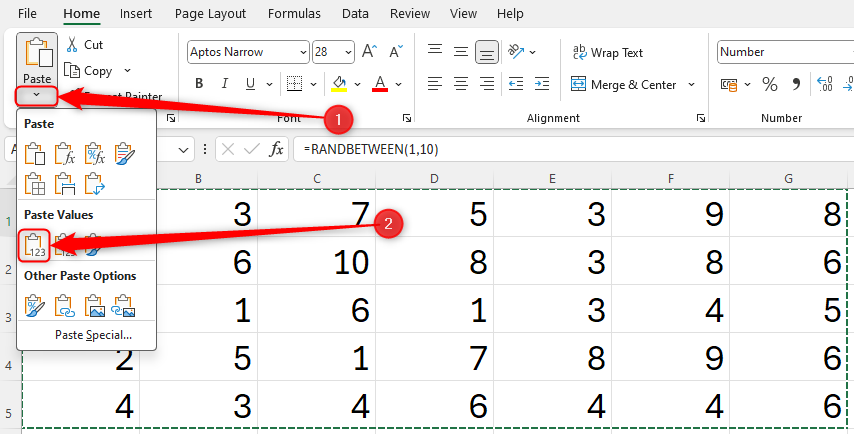
Task: Choose the paste as Picture option
Action: tap(95, 305)
